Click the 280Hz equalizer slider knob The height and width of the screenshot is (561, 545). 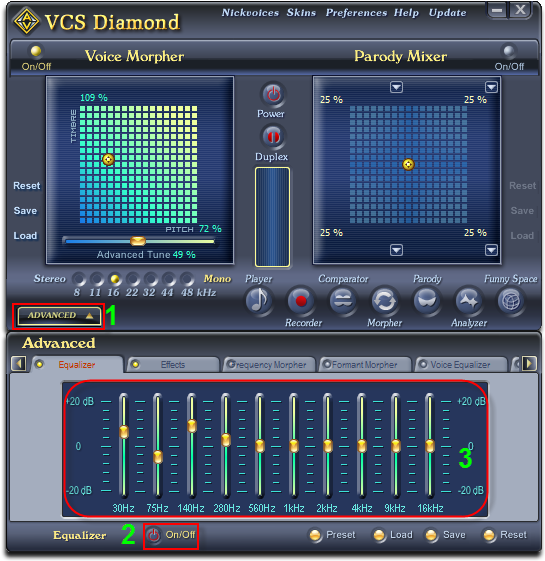pyautogui.click(x=226, y=440)
